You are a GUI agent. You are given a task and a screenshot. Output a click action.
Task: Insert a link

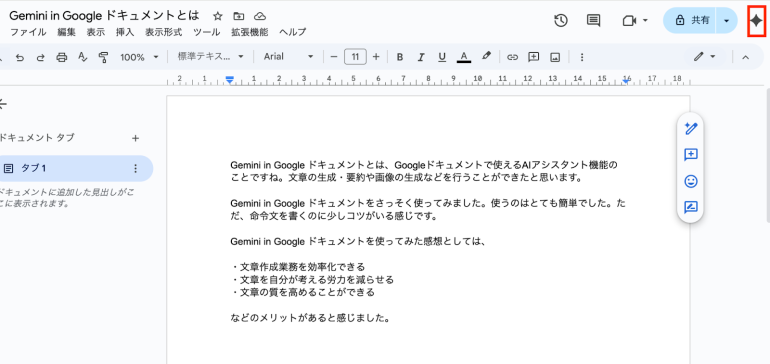pyautogui.click(x=512, y=57)
